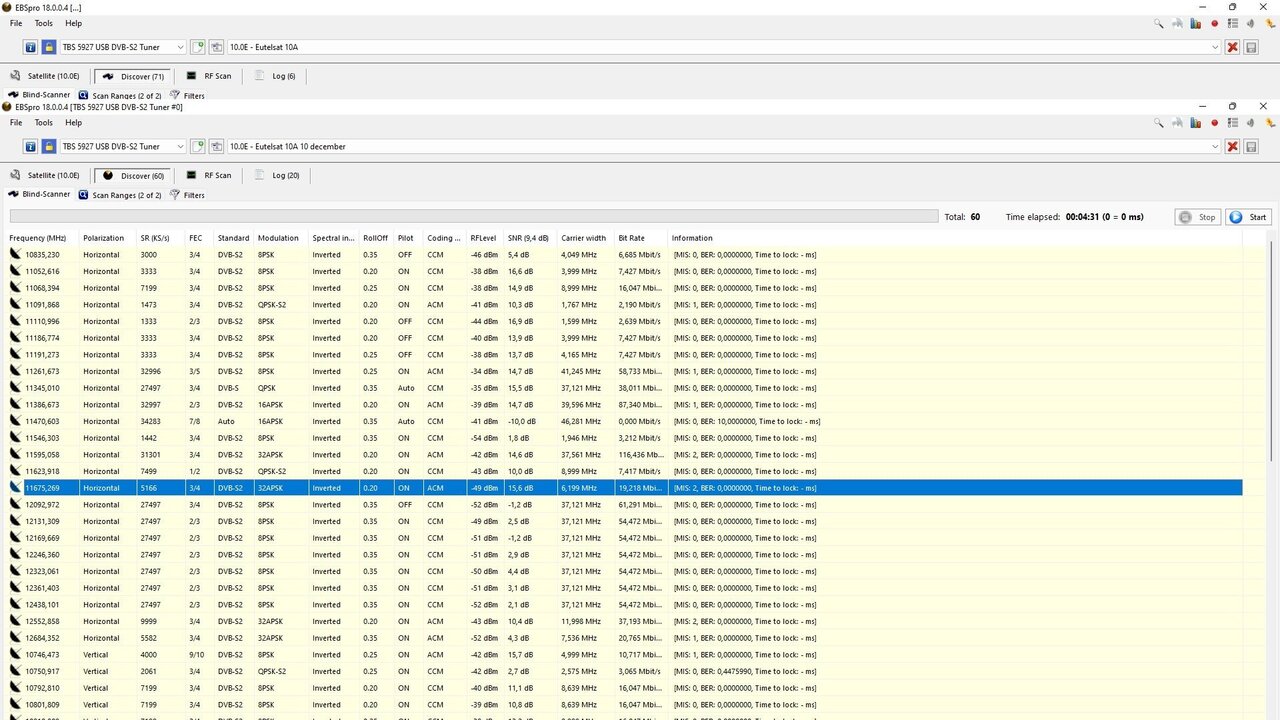Click the new-document icon left of Eutelsat 10A 10 december

pos(198,146)
